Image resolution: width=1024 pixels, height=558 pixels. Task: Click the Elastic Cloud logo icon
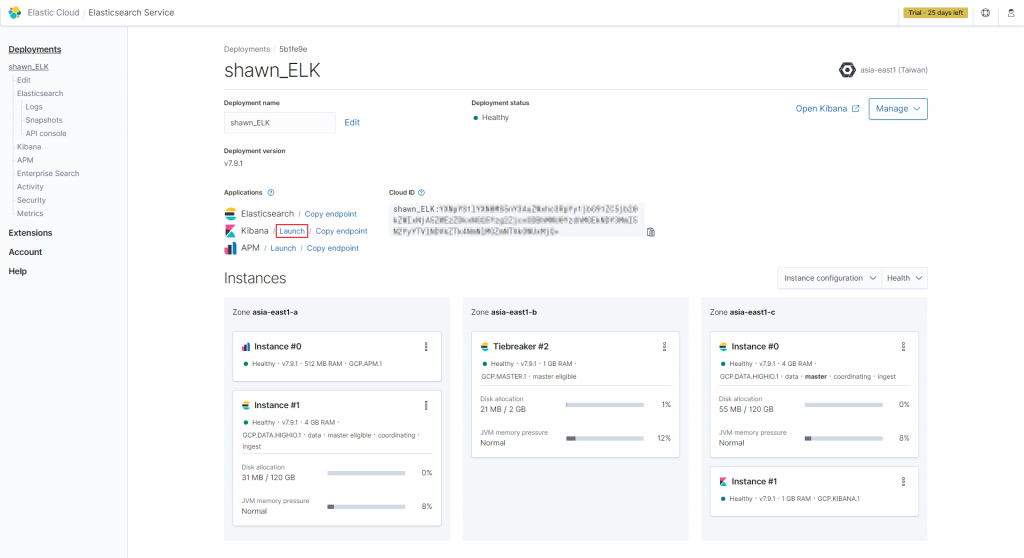click(x=14, y=12)
